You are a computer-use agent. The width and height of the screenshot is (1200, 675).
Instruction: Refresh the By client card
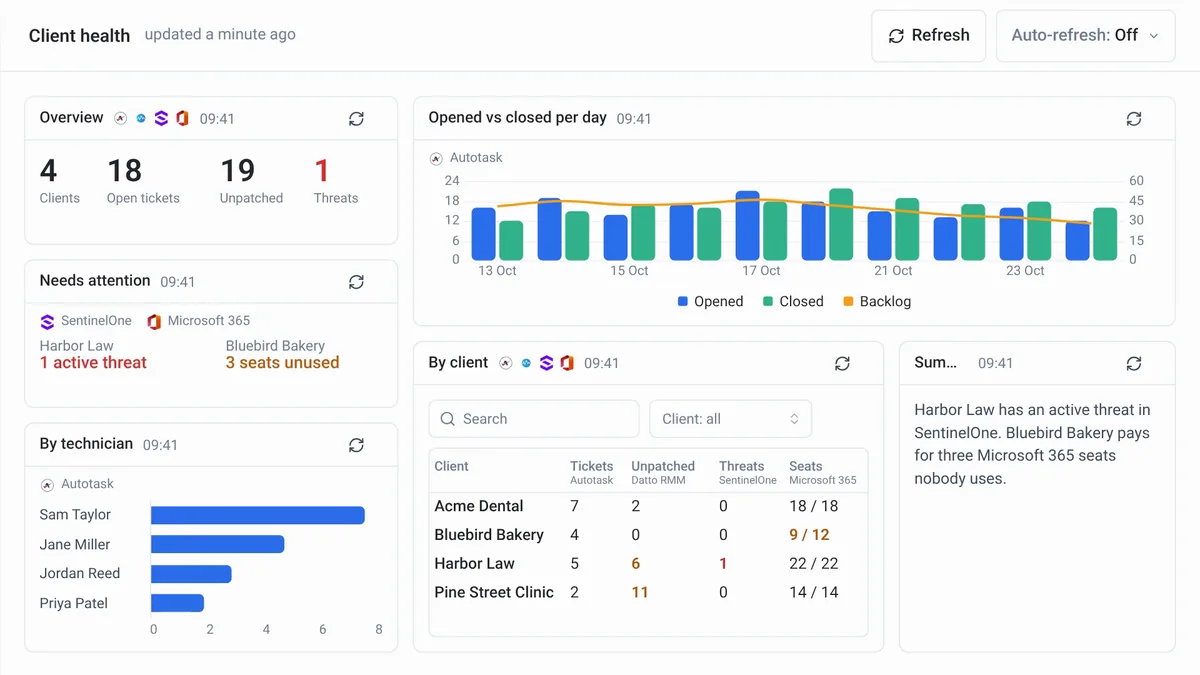click(x=842, y=364)
